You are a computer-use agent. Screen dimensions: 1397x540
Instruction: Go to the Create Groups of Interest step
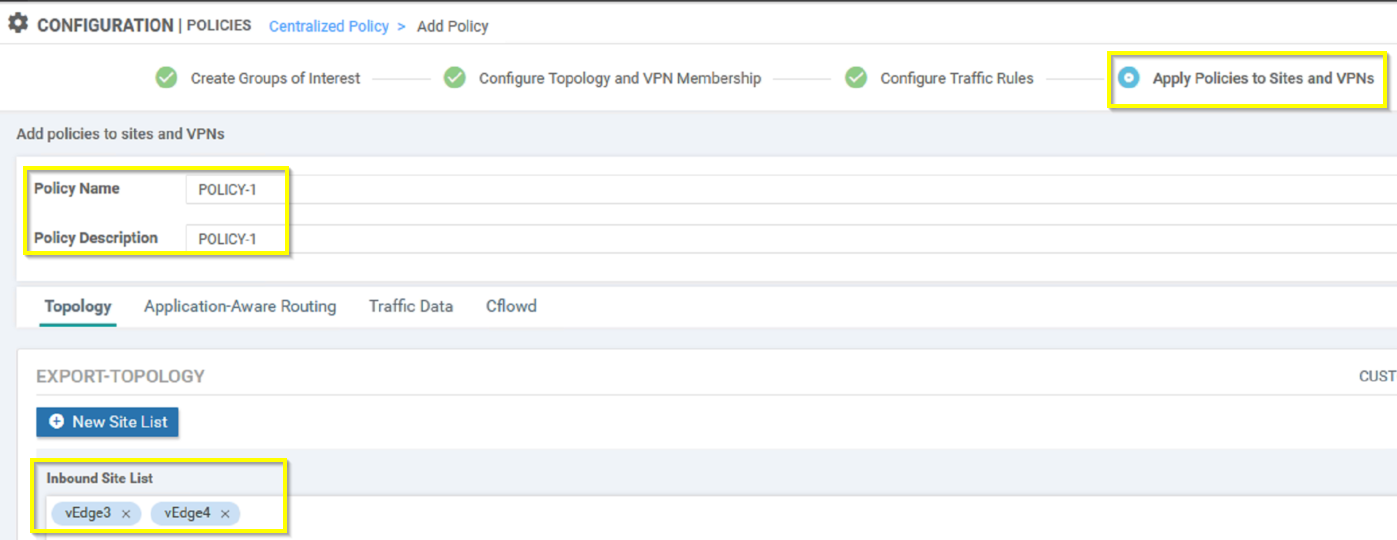[275, 78]
